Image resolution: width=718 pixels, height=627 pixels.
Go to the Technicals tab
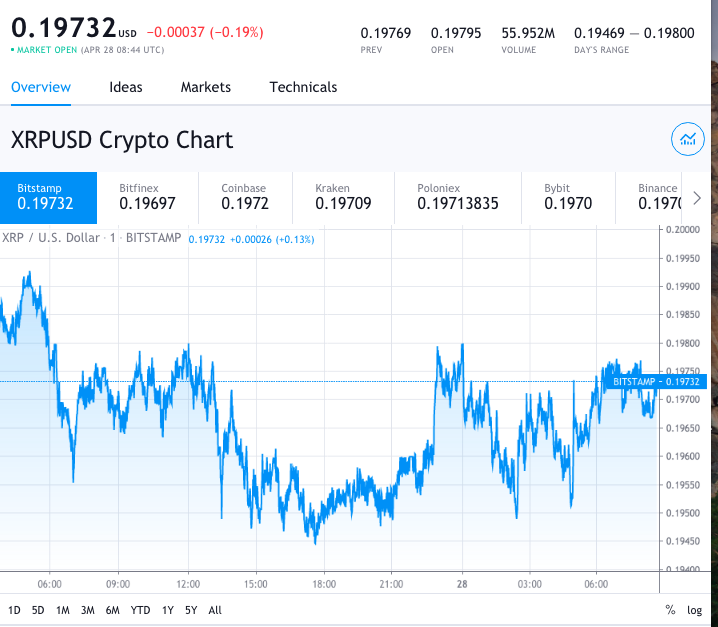[303, 87]
